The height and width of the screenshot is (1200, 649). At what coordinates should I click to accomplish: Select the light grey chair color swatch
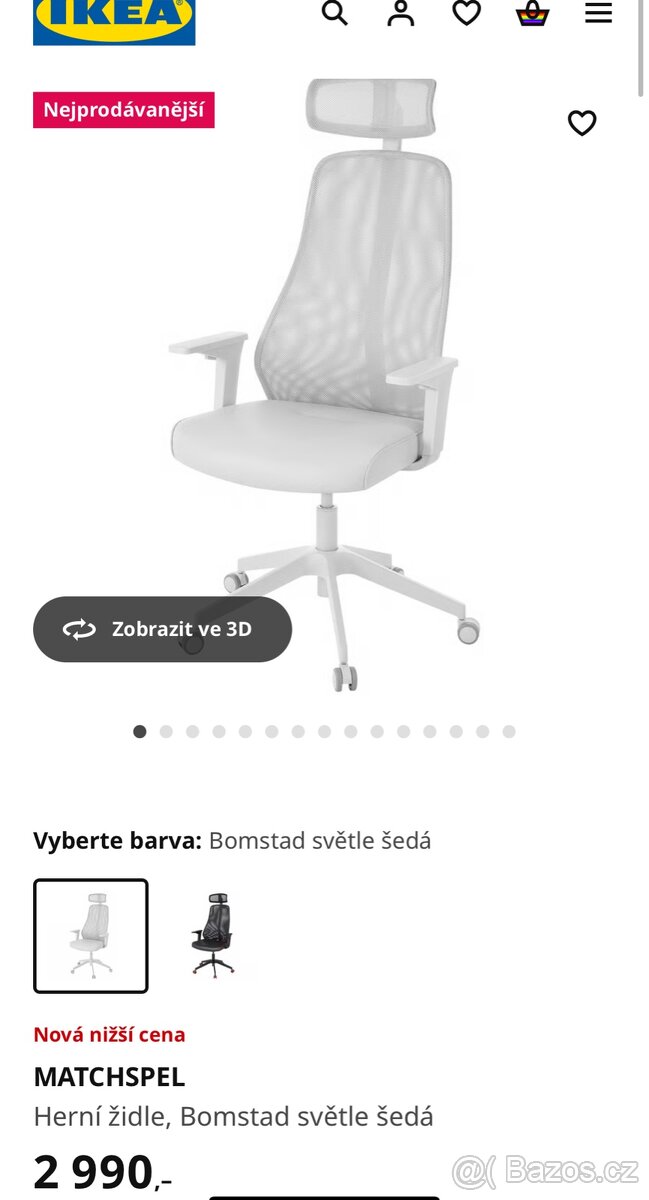click(91, 936)
